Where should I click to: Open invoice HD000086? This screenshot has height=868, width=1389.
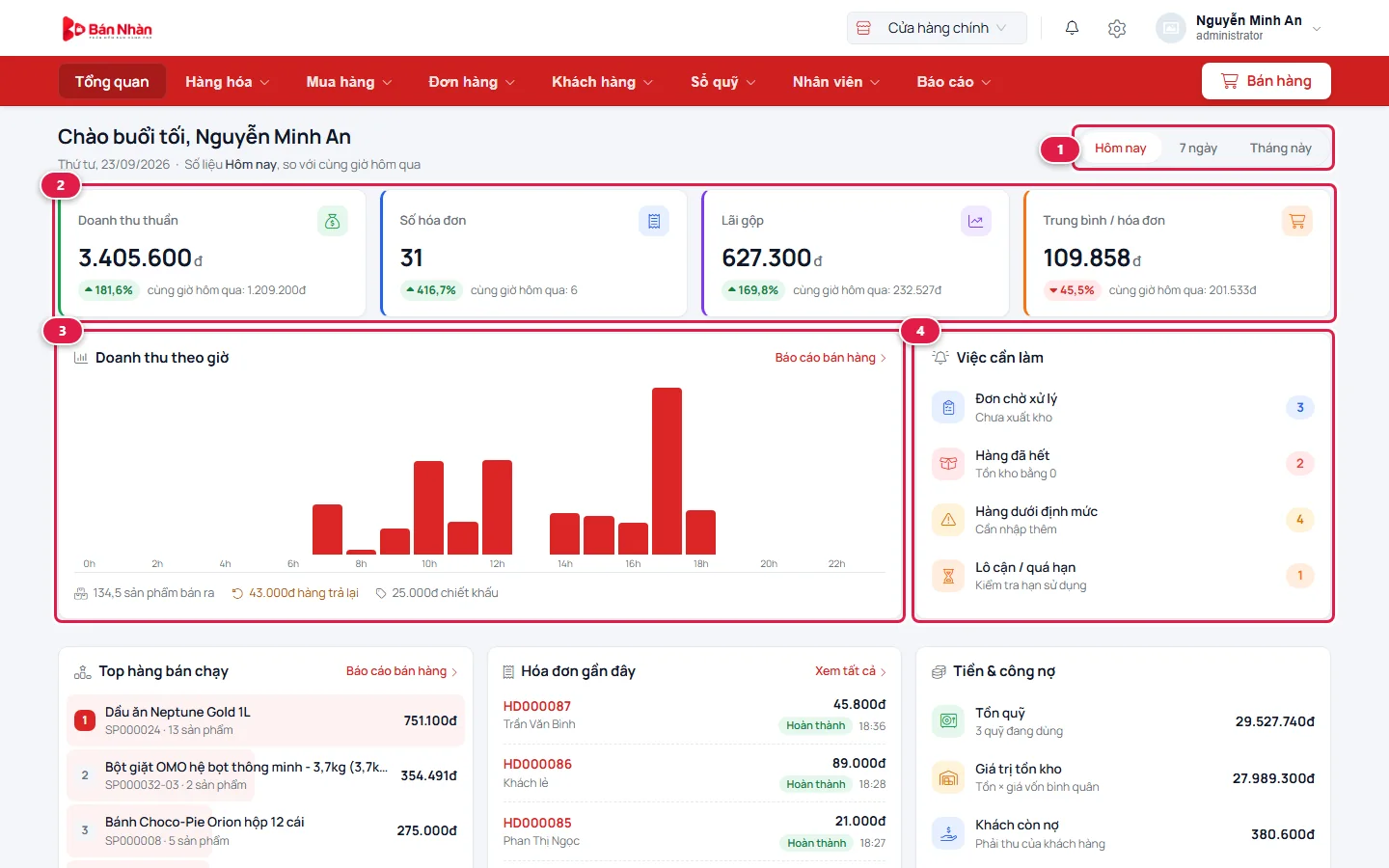[537, 764]
